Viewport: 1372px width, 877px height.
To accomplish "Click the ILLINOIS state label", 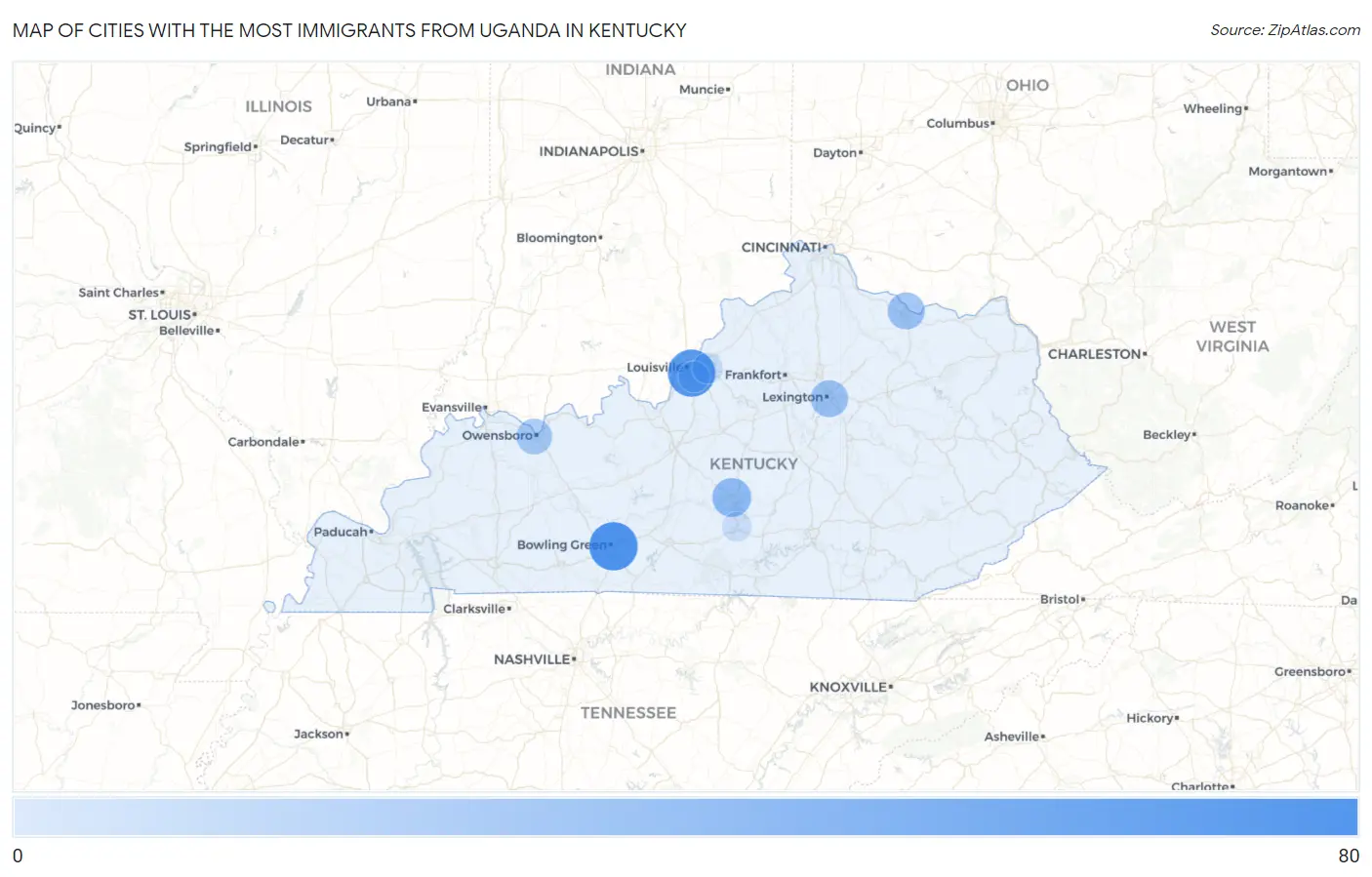I will pyautogui.click(x=278, y=106).
